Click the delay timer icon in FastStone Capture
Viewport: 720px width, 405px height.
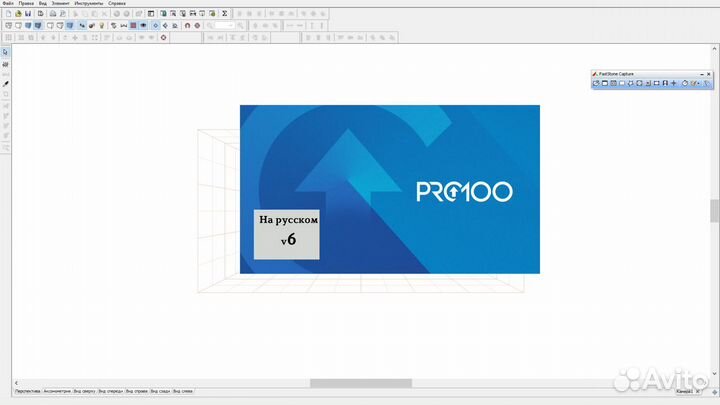(x=685, y=83)
